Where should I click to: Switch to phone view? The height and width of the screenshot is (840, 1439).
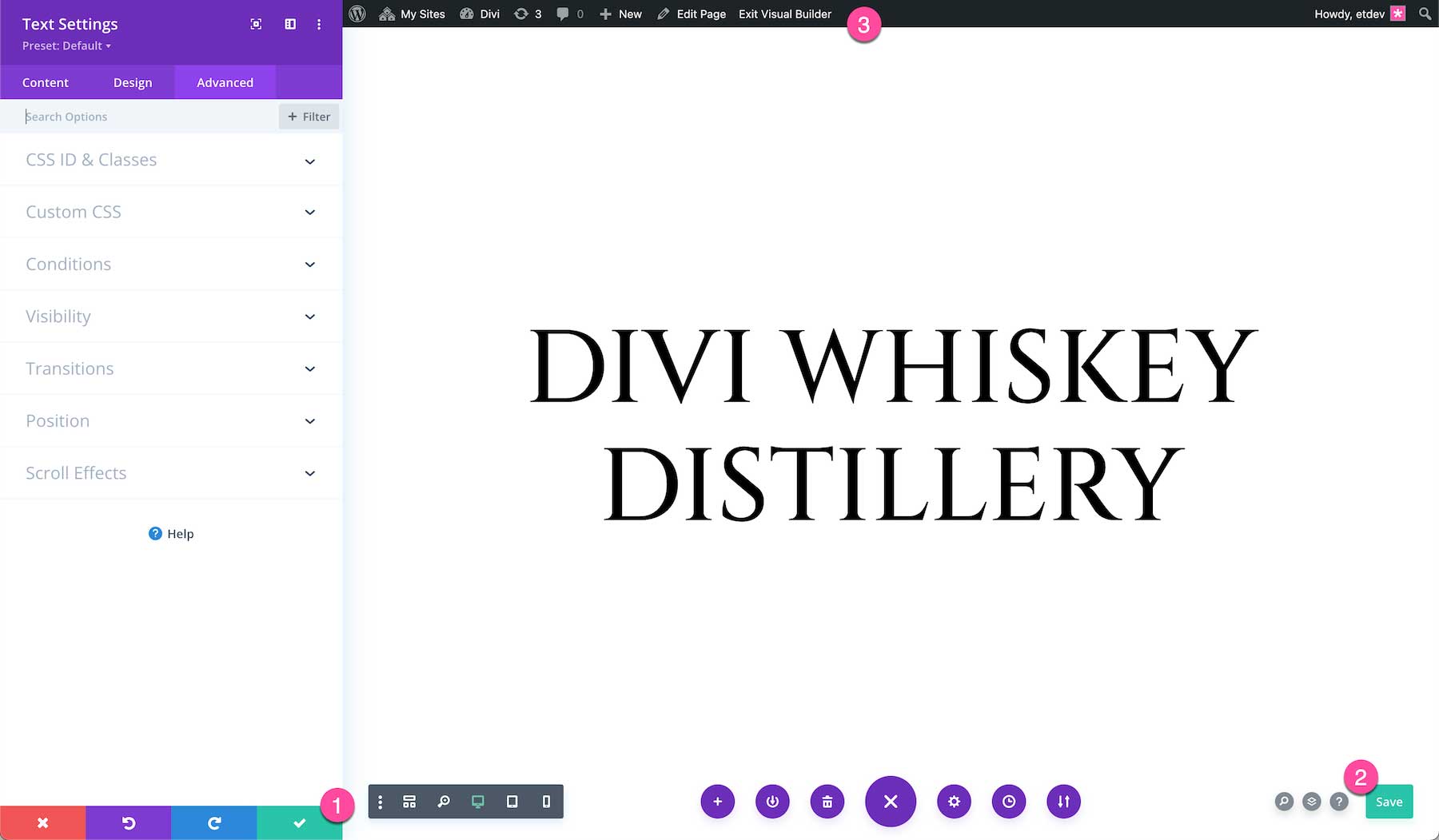(547, 802)
